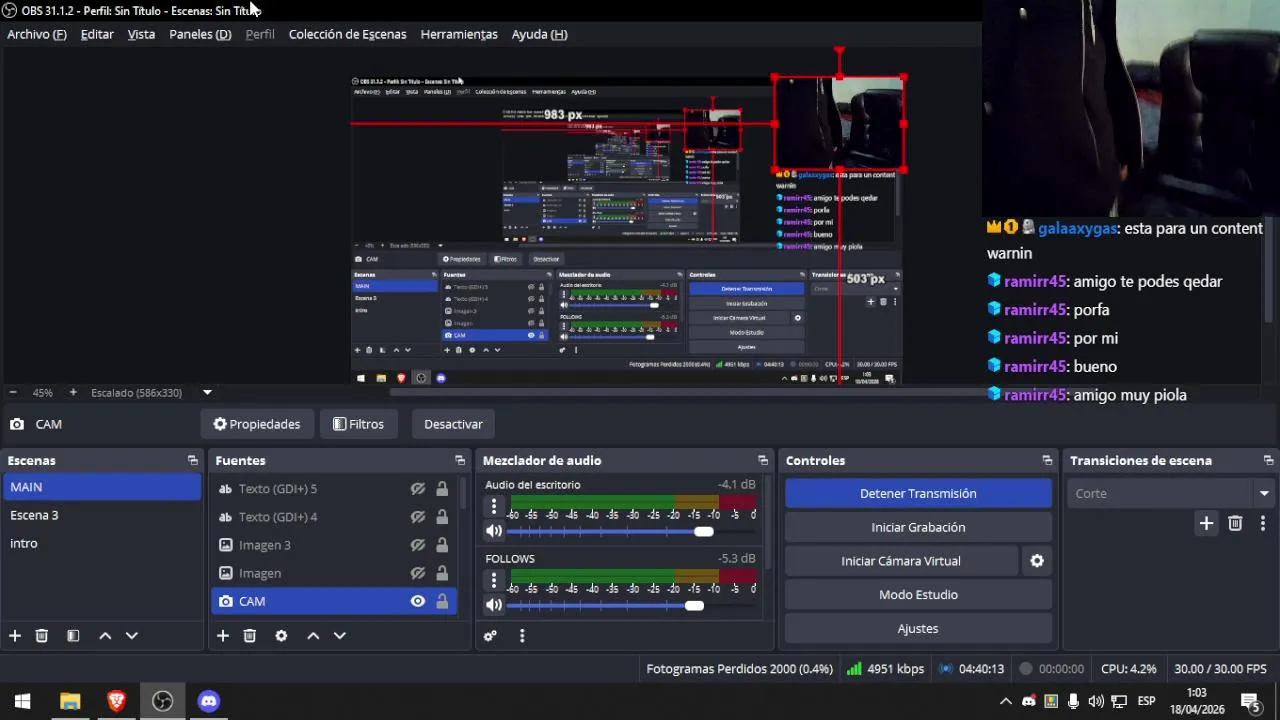
Task: Open transition properties three-dot menu
Action: pos(1263,523)
